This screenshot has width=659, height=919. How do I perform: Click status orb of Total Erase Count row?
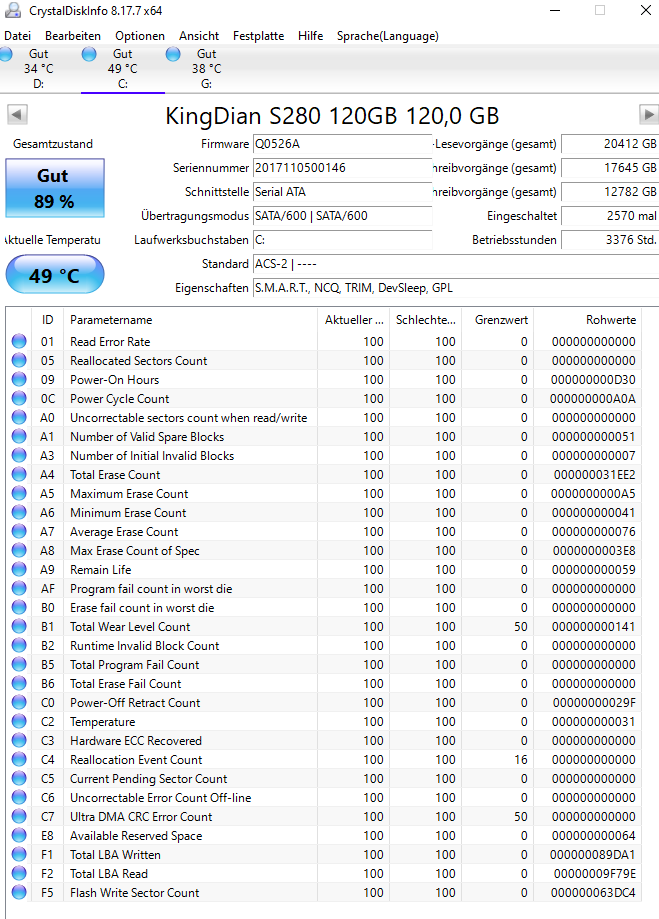coord(19,474)
